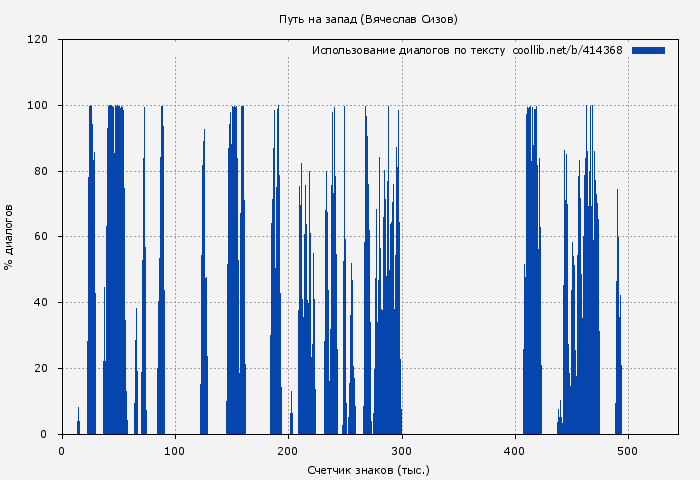Click the 100 tick on the x-axis
The height and width of the screenshot is (480, 700).
click(175, 450)
